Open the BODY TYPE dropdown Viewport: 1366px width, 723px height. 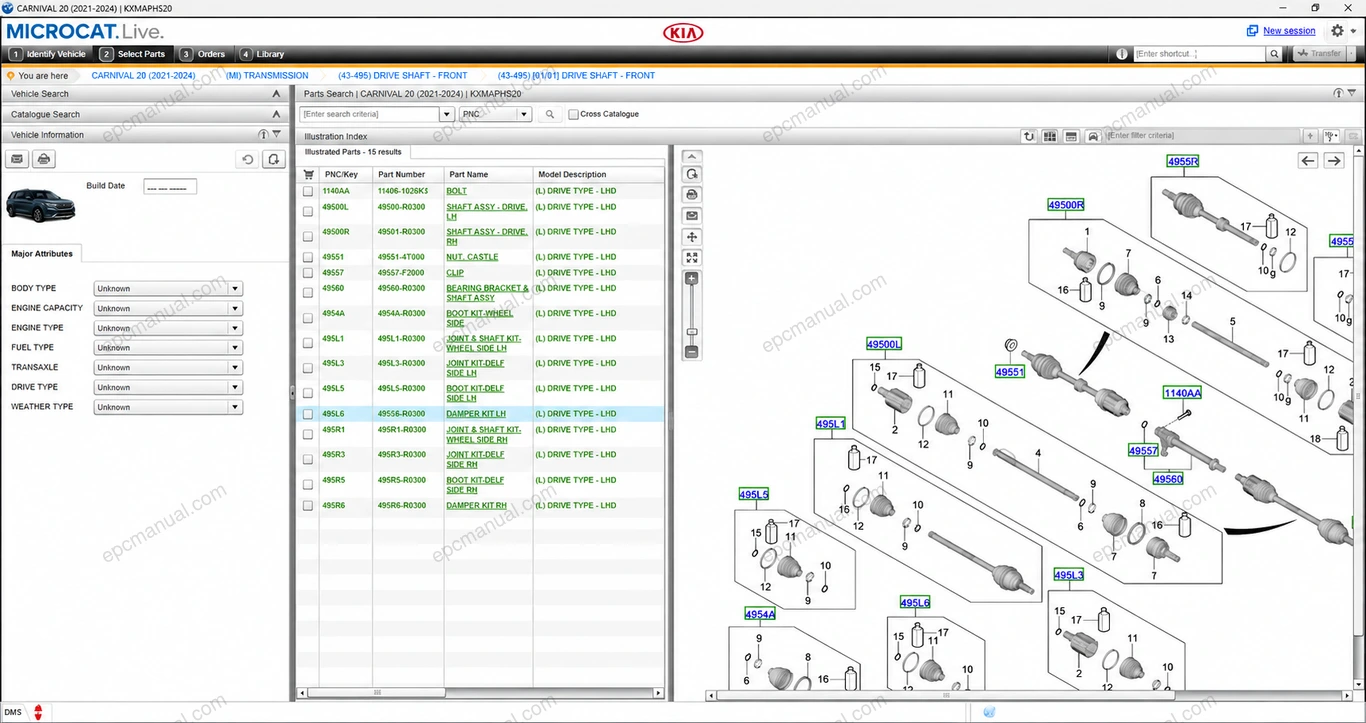point(168,289)
